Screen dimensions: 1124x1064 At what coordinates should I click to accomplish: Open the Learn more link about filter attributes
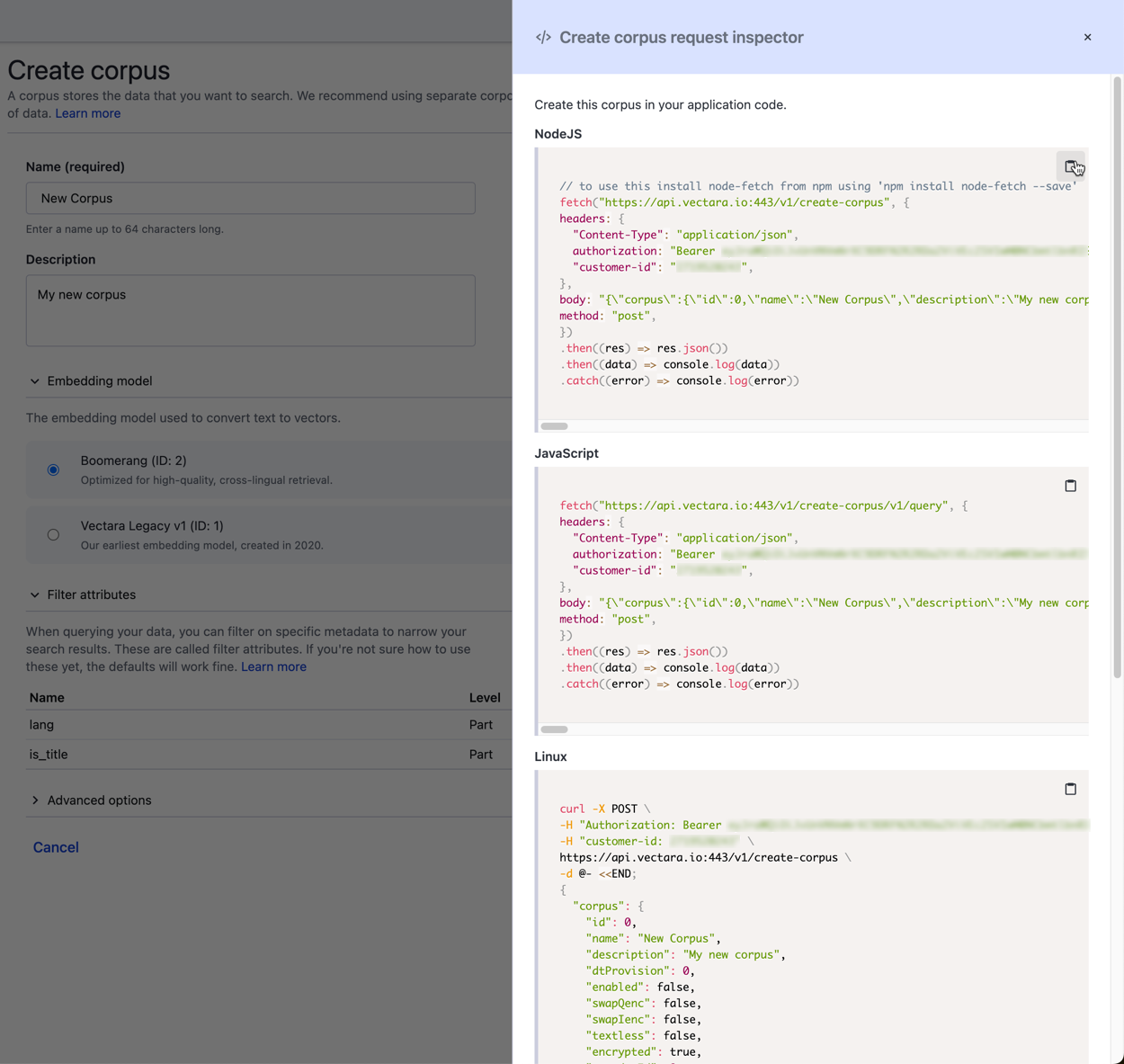click(273, 666)
